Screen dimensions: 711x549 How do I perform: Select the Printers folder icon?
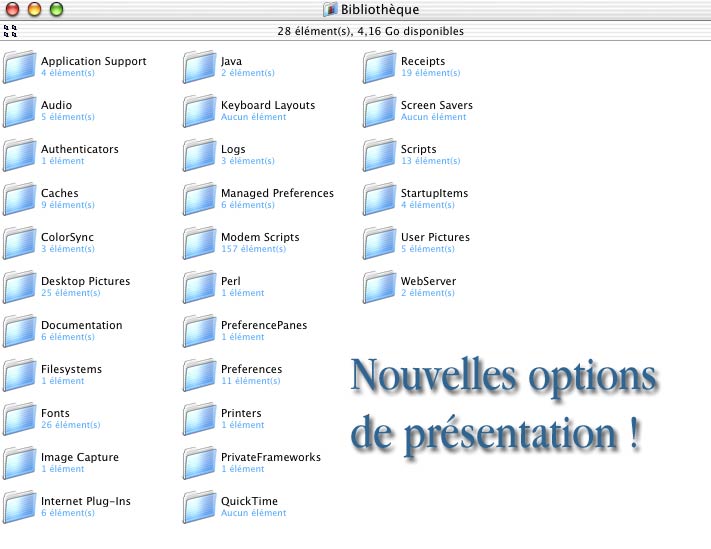(200, 419)
